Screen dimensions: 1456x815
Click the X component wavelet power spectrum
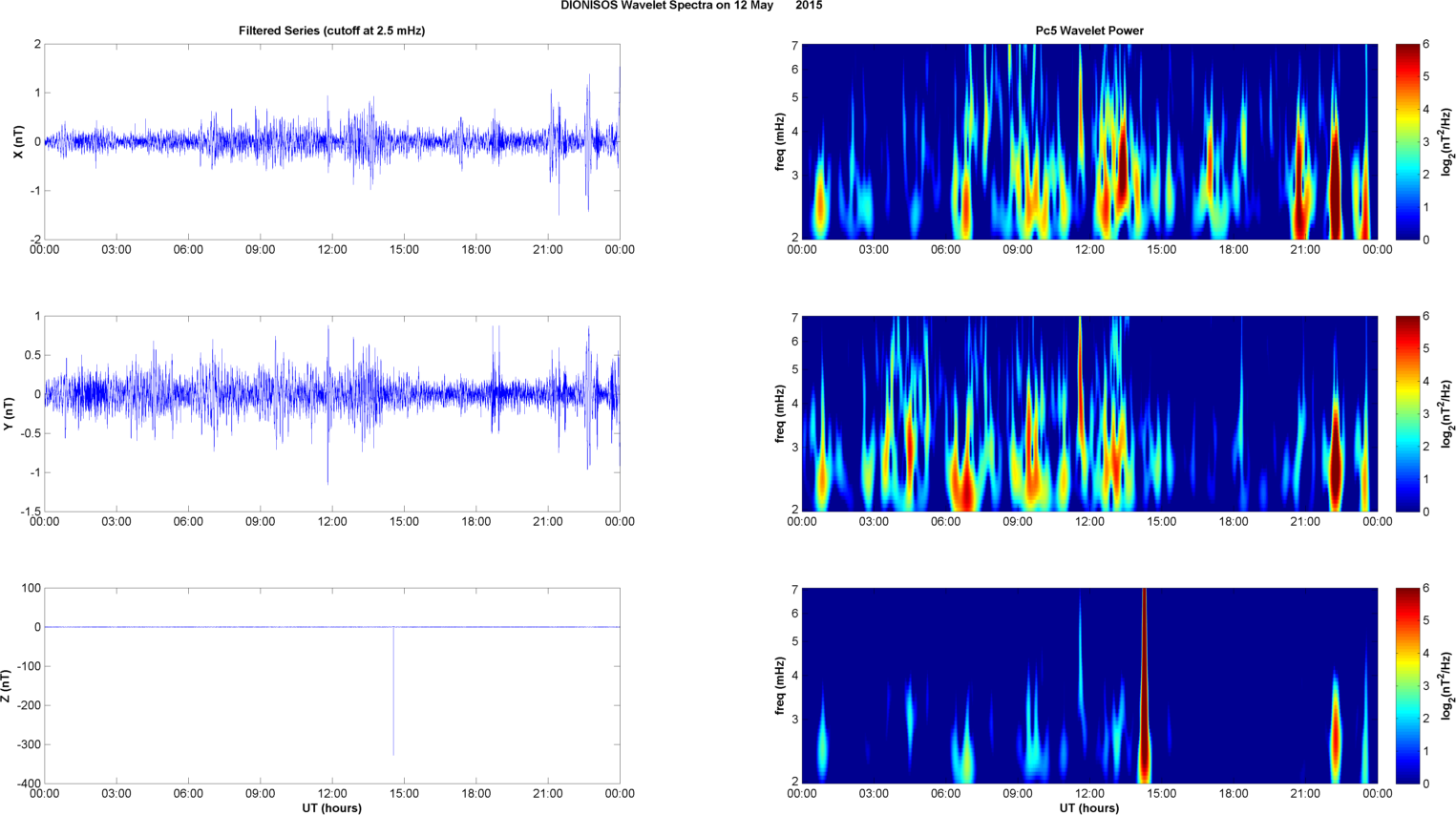point(1089,141)
